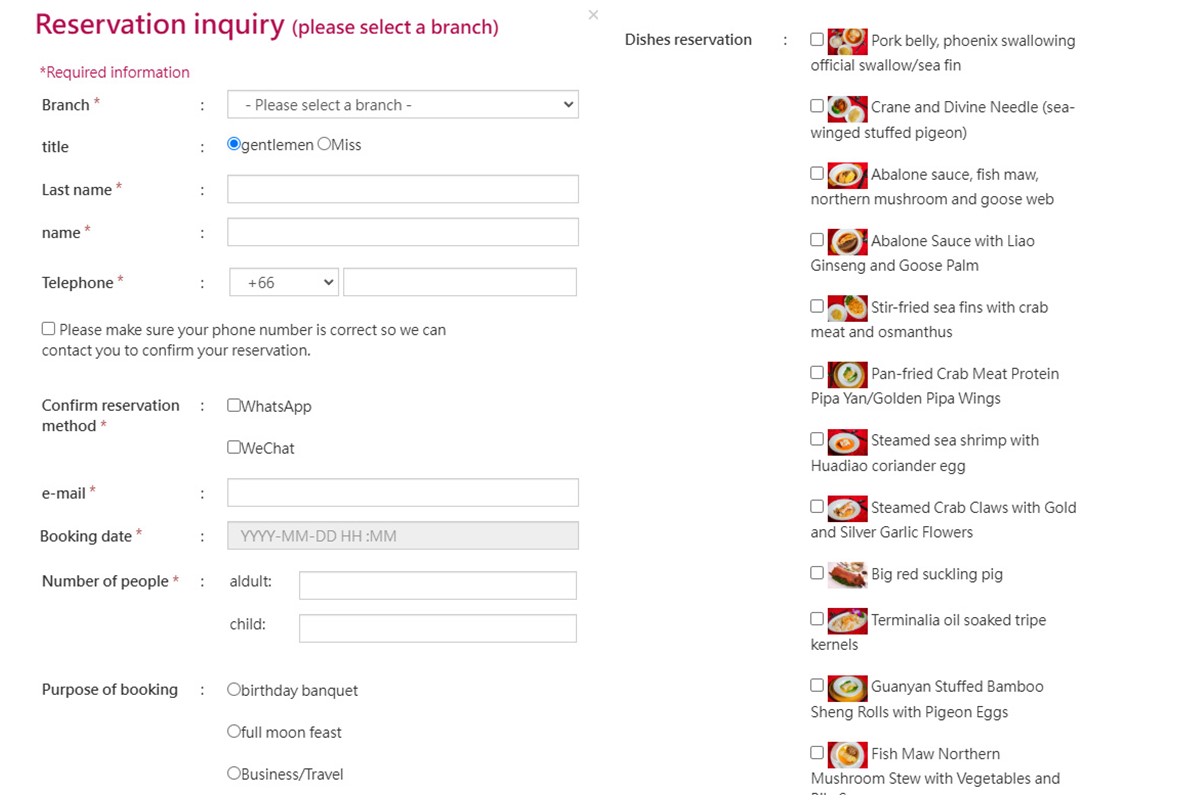Click the Big red suckling pig image
This screenshot has height=800, width=1200.
847,575
